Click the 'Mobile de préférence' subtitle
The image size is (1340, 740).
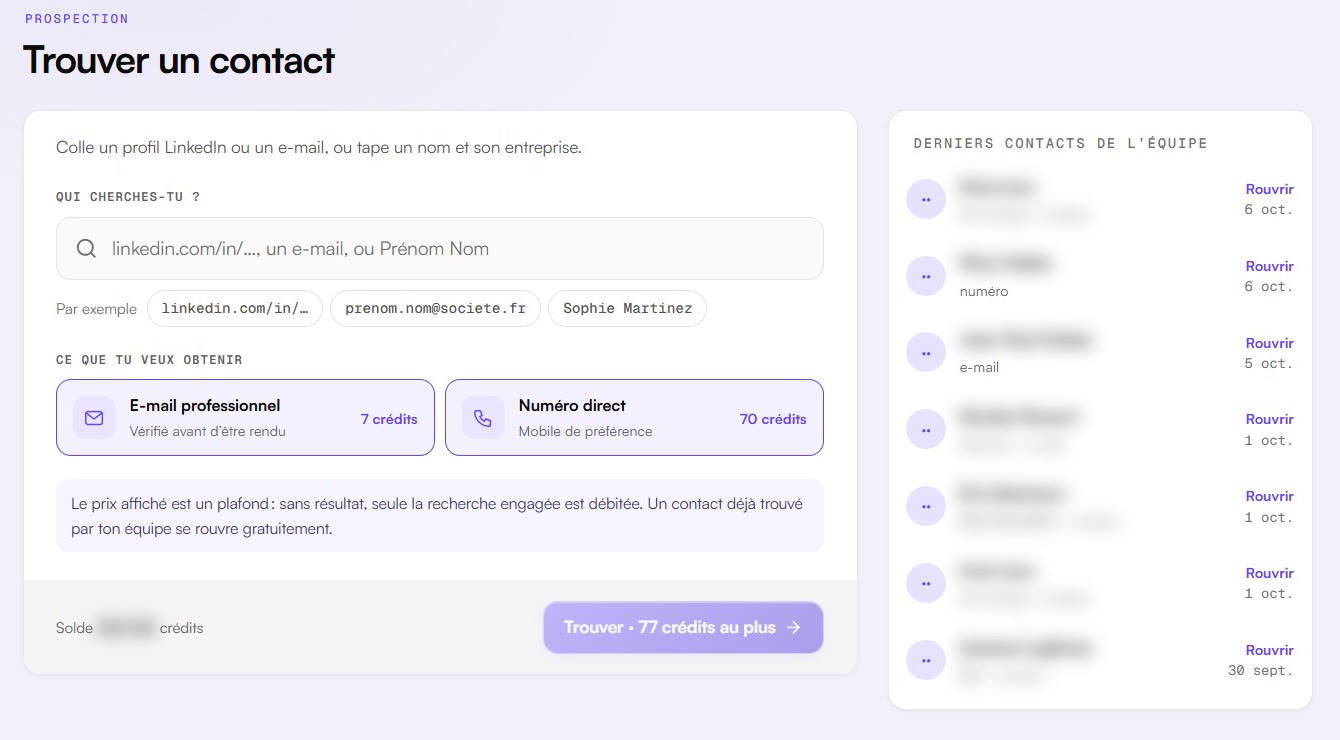coord(585,432)
